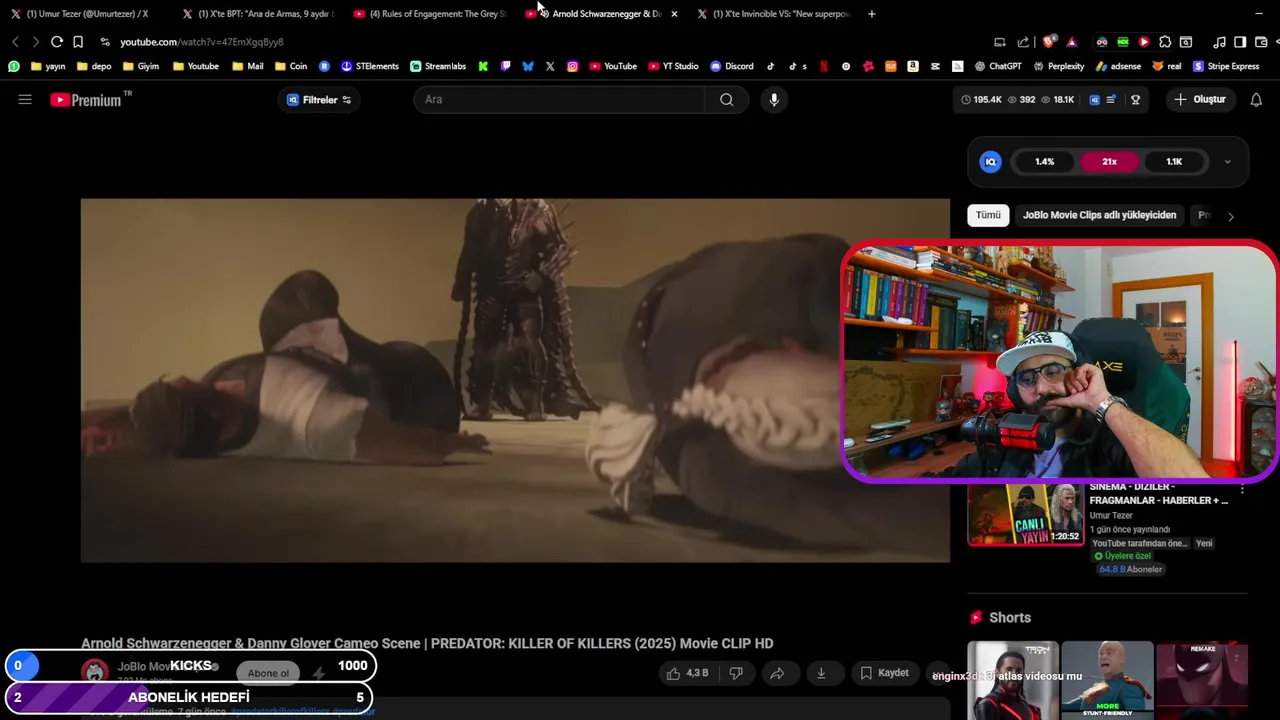The width and height of the screenshot is (1280, 720).
Task: Click the address bar URL
Action: [201, 42]
